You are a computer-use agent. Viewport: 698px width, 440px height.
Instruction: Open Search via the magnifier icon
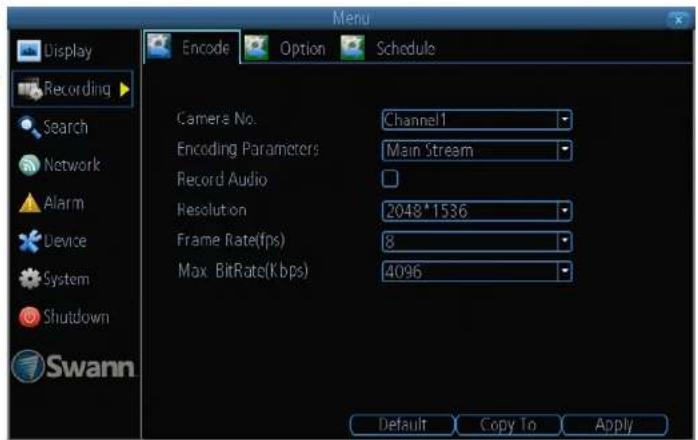30,127
